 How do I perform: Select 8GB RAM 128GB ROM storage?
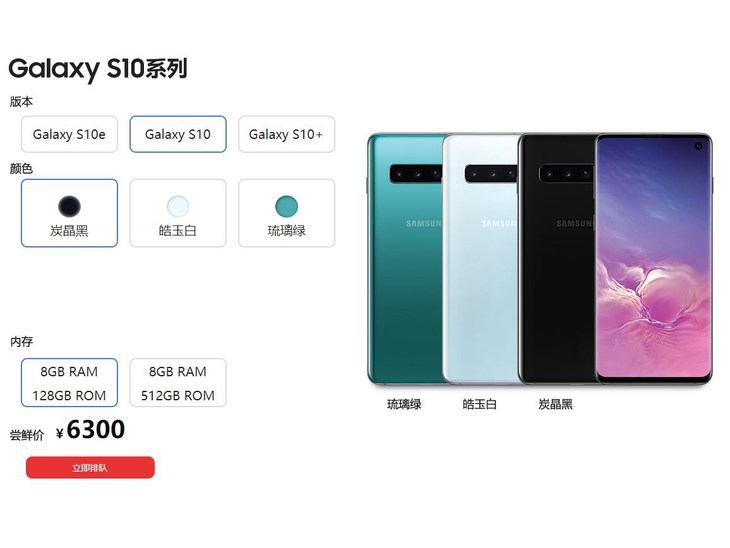tap(69, 383)
